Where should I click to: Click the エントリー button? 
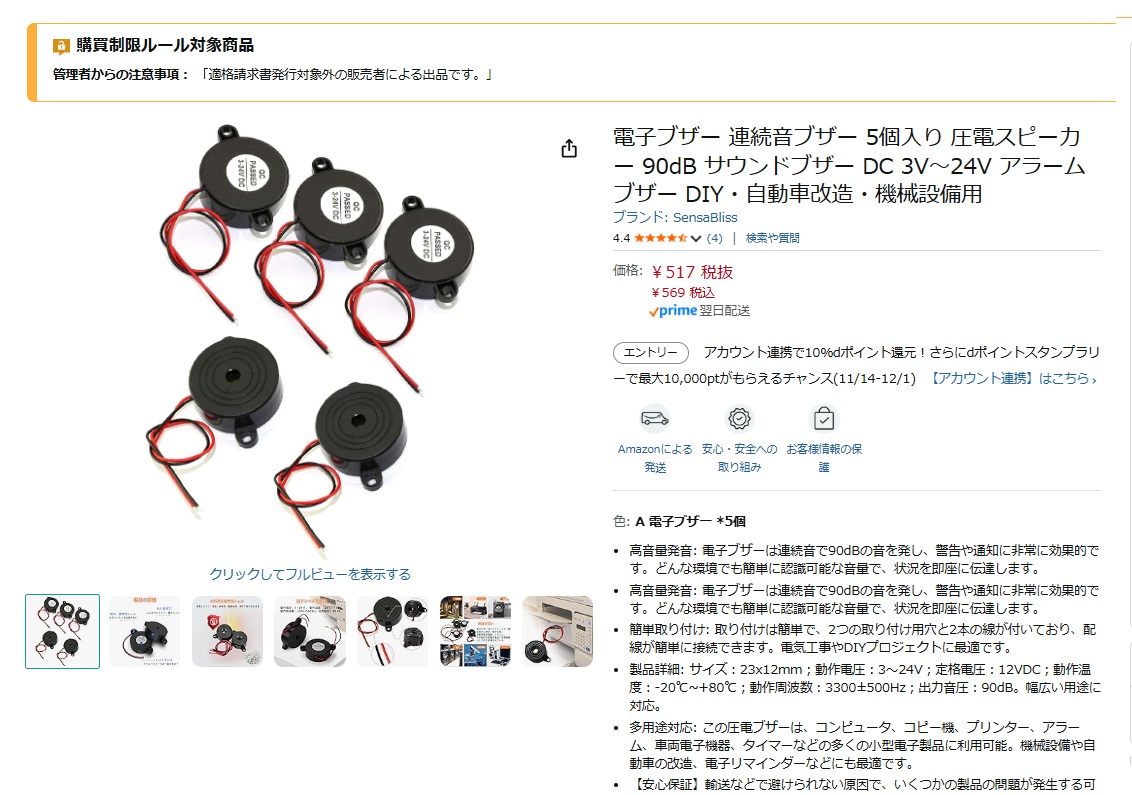650,352
